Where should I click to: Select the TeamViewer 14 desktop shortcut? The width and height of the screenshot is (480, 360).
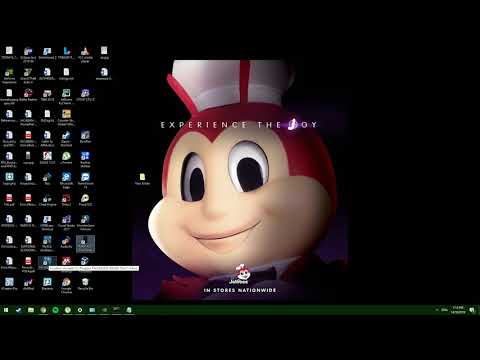click(85, 180)
